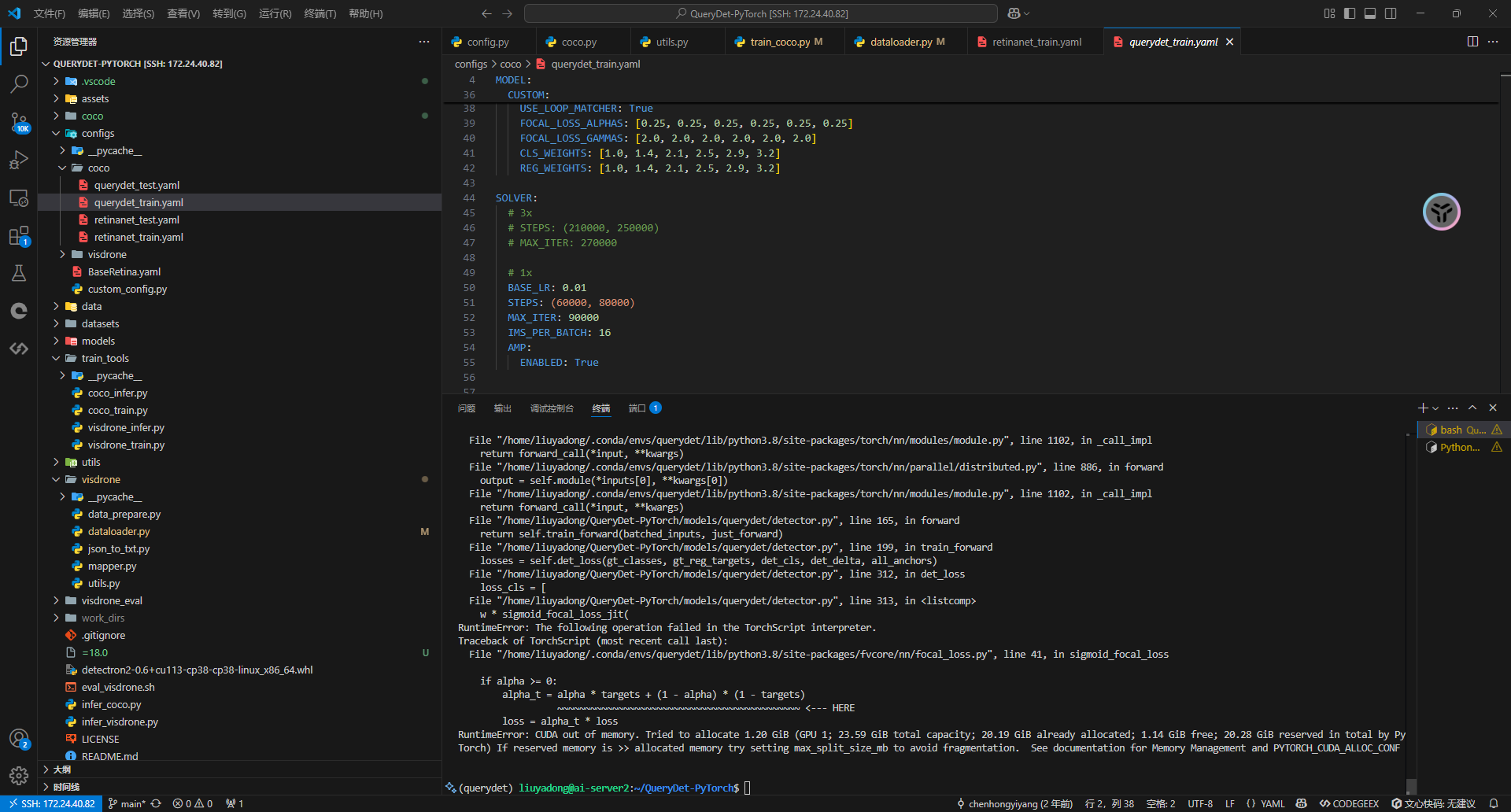
Task: Select bash terminal in terminal list
Action: pos(1464,430)
